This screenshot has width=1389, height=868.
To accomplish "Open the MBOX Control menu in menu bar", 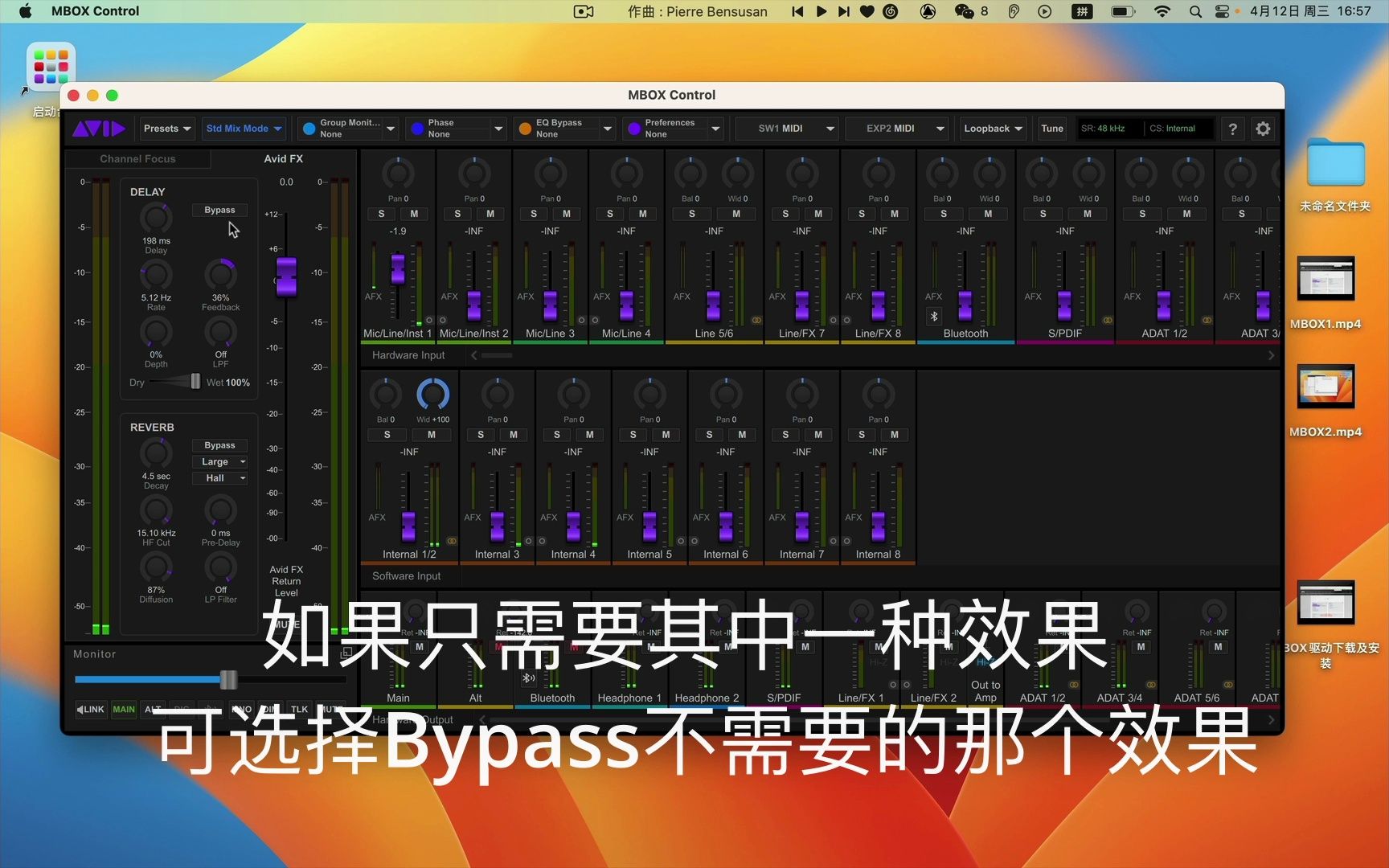I will click(x=95, y=11).
